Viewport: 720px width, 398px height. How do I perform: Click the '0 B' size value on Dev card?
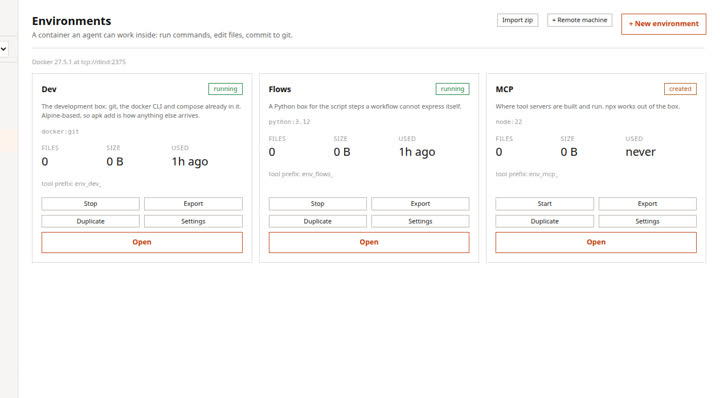(x=115, y=162)
